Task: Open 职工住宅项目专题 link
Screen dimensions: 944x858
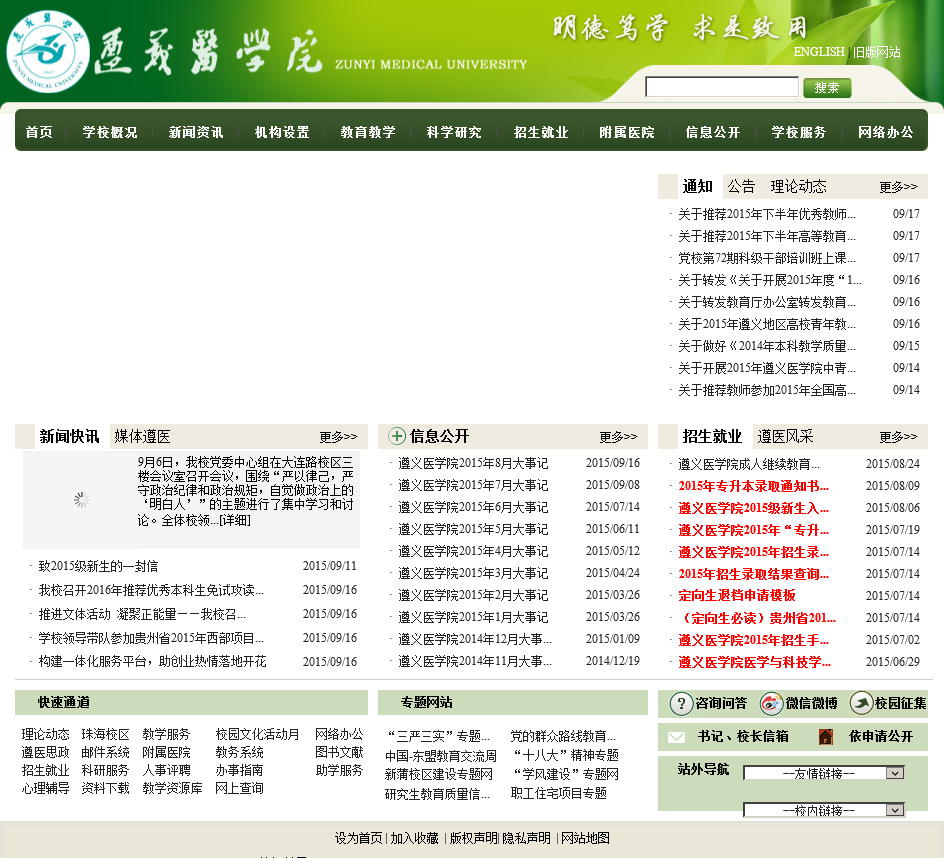Action: pyautogui.click(x=559, y=794)
